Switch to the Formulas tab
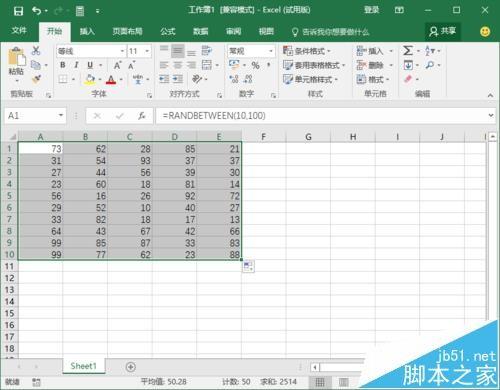The width and height of the screenshot is (500, 390). click(x=168, y=31)
